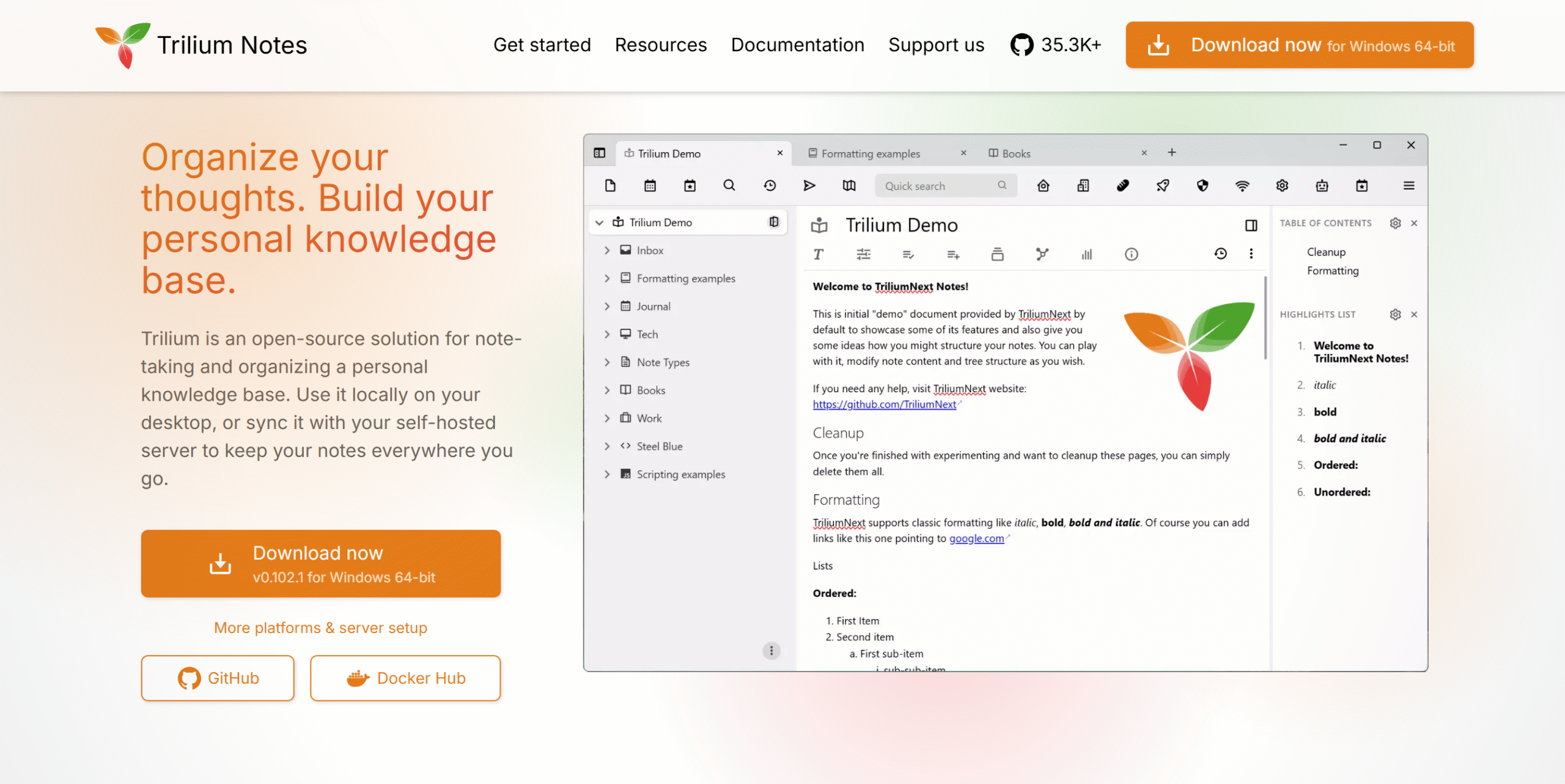Screen dimensions: 1565x784
Task: Expand the Work tree node
Action: (x=607, y=419)
